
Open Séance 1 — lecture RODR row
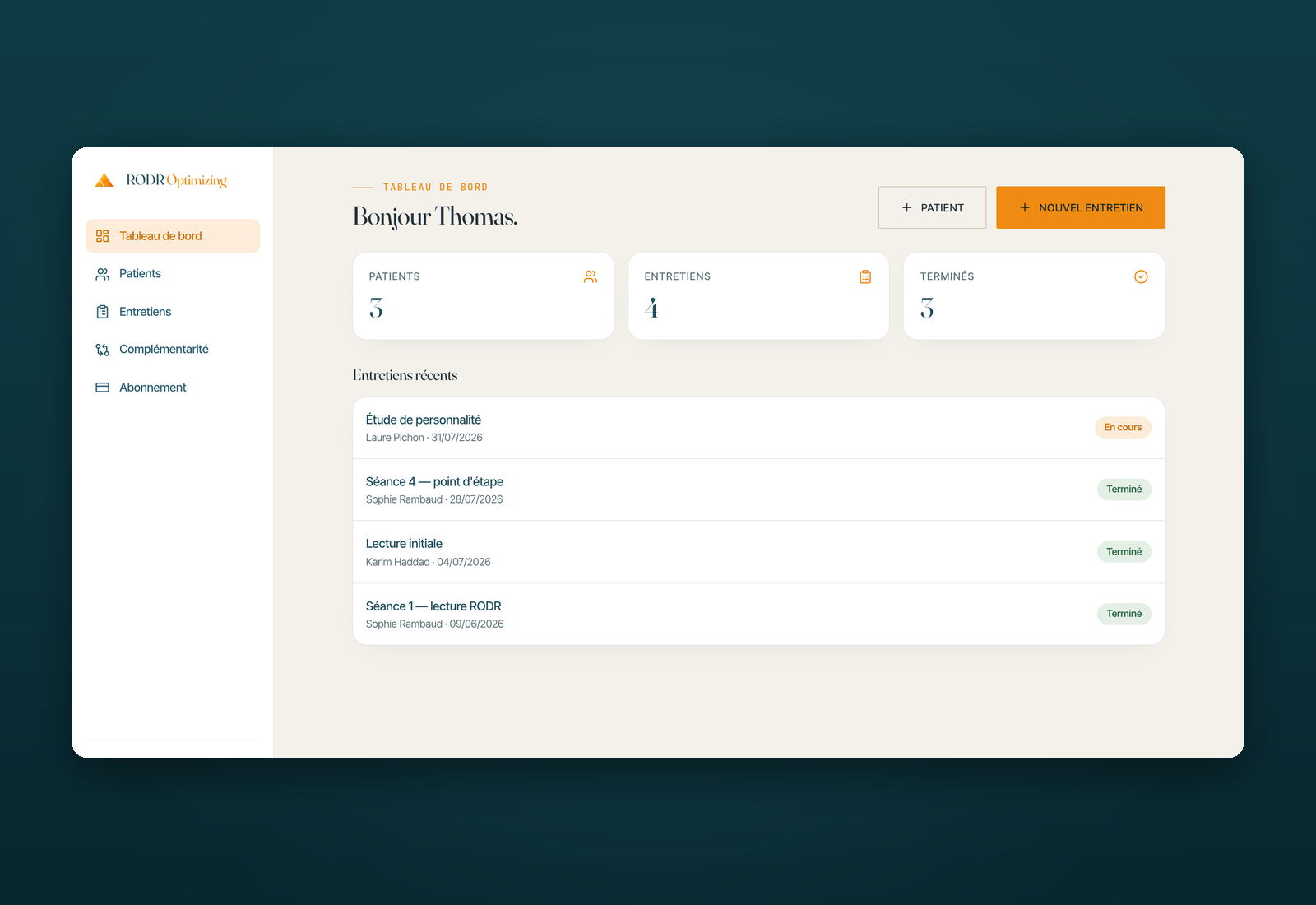[x=758, y=614]
